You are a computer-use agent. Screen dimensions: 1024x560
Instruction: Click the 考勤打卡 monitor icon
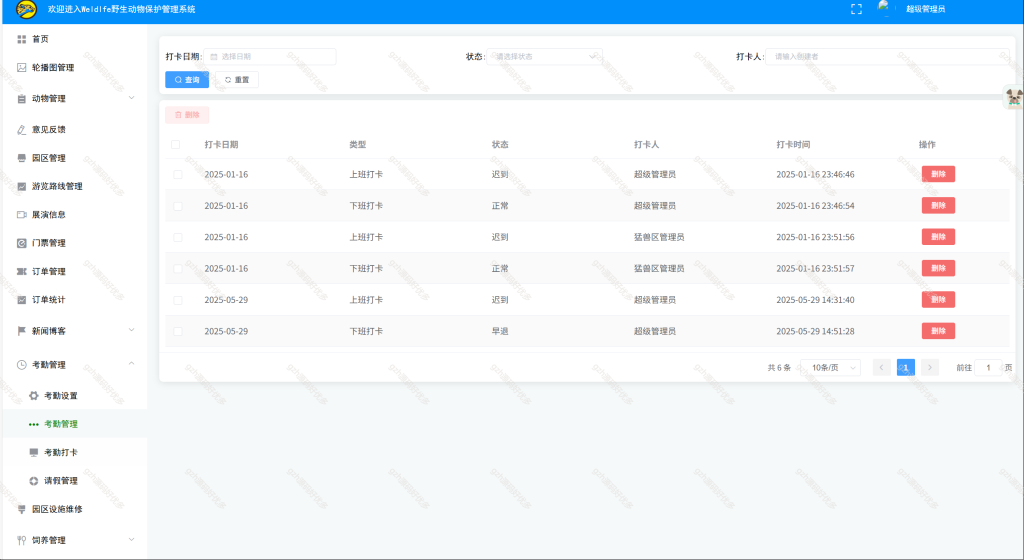(34, 452)
